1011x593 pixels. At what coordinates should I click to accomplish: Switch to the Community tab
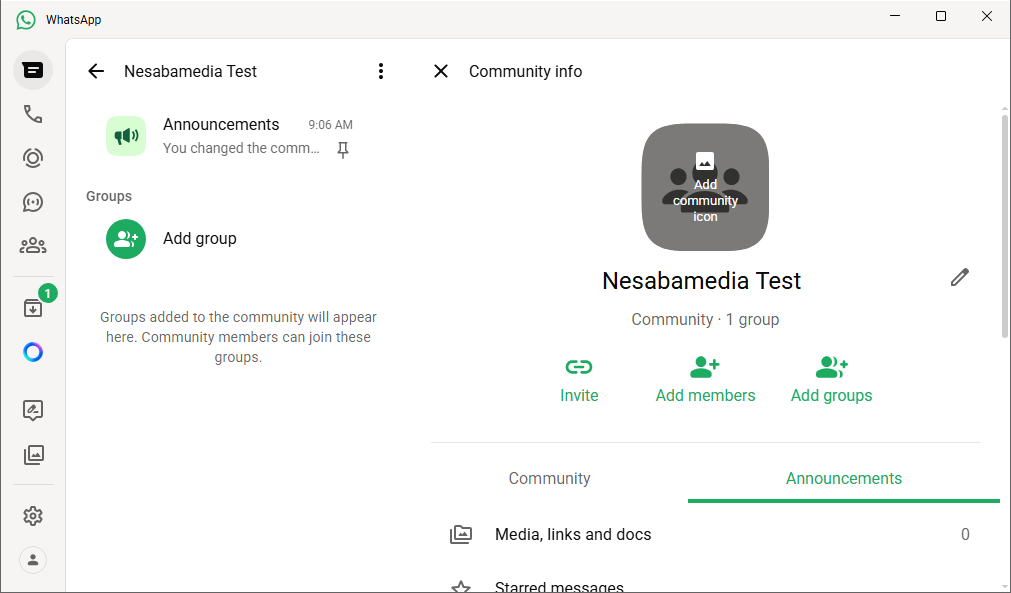coord(549,478)
